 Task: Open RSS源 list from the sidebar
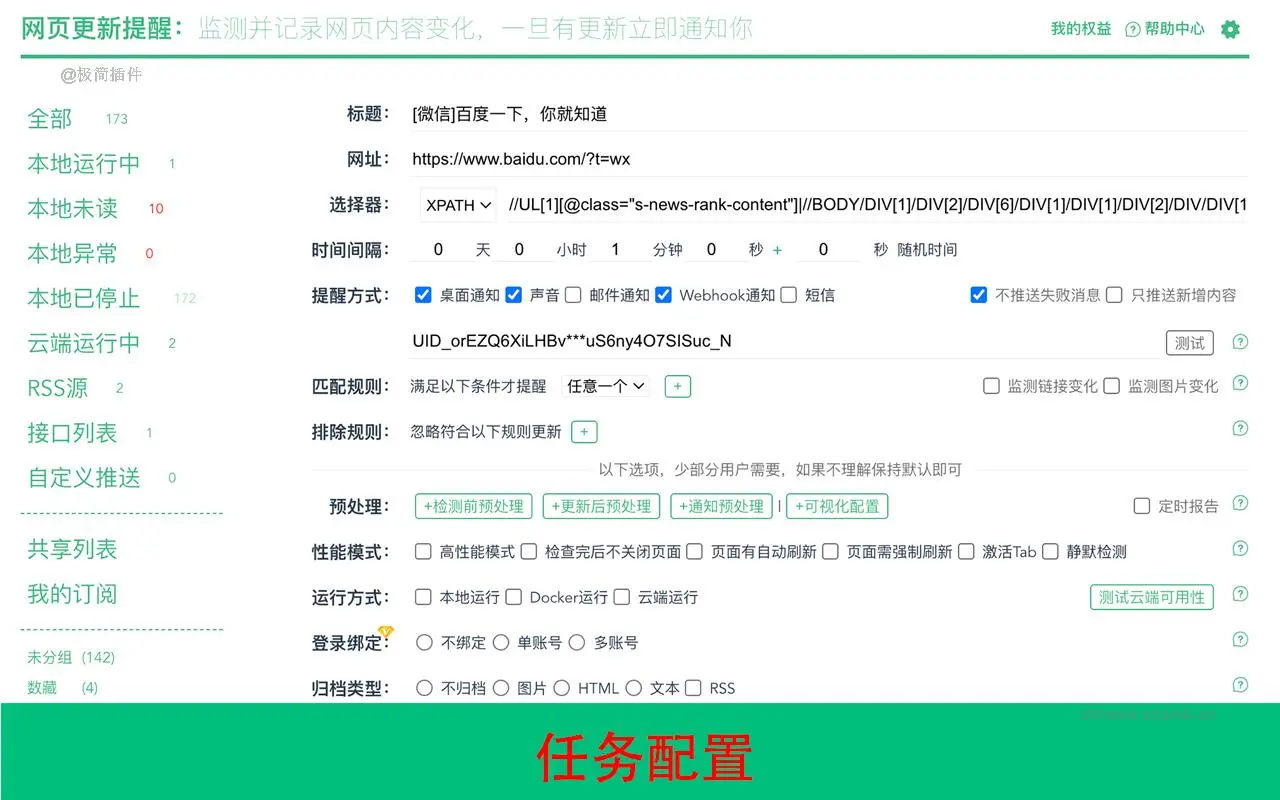[x=56, y=388]
